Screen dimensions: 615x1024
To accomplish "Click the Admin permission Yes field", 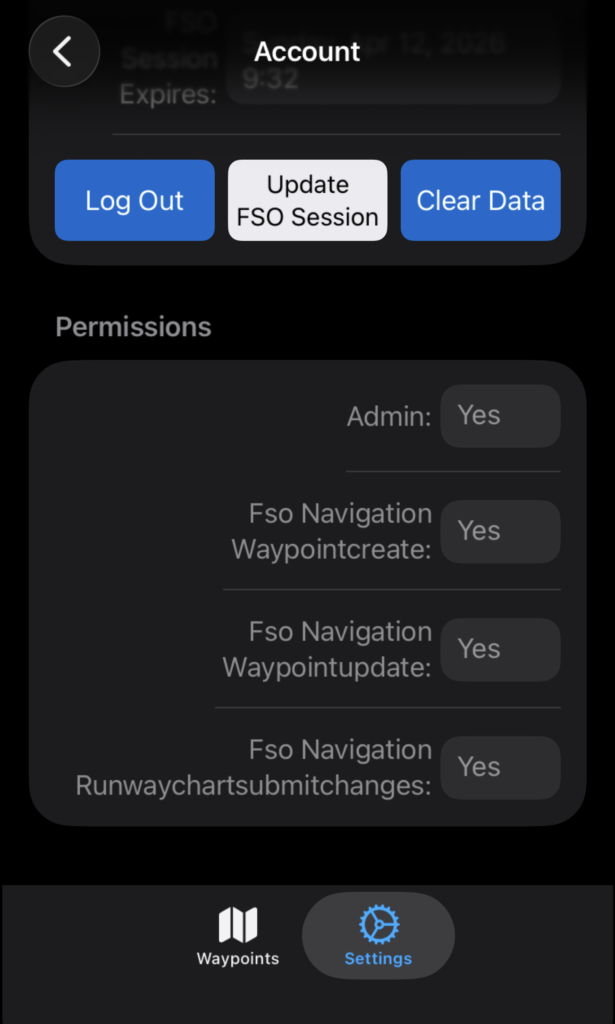I will [x=500, y=416].
